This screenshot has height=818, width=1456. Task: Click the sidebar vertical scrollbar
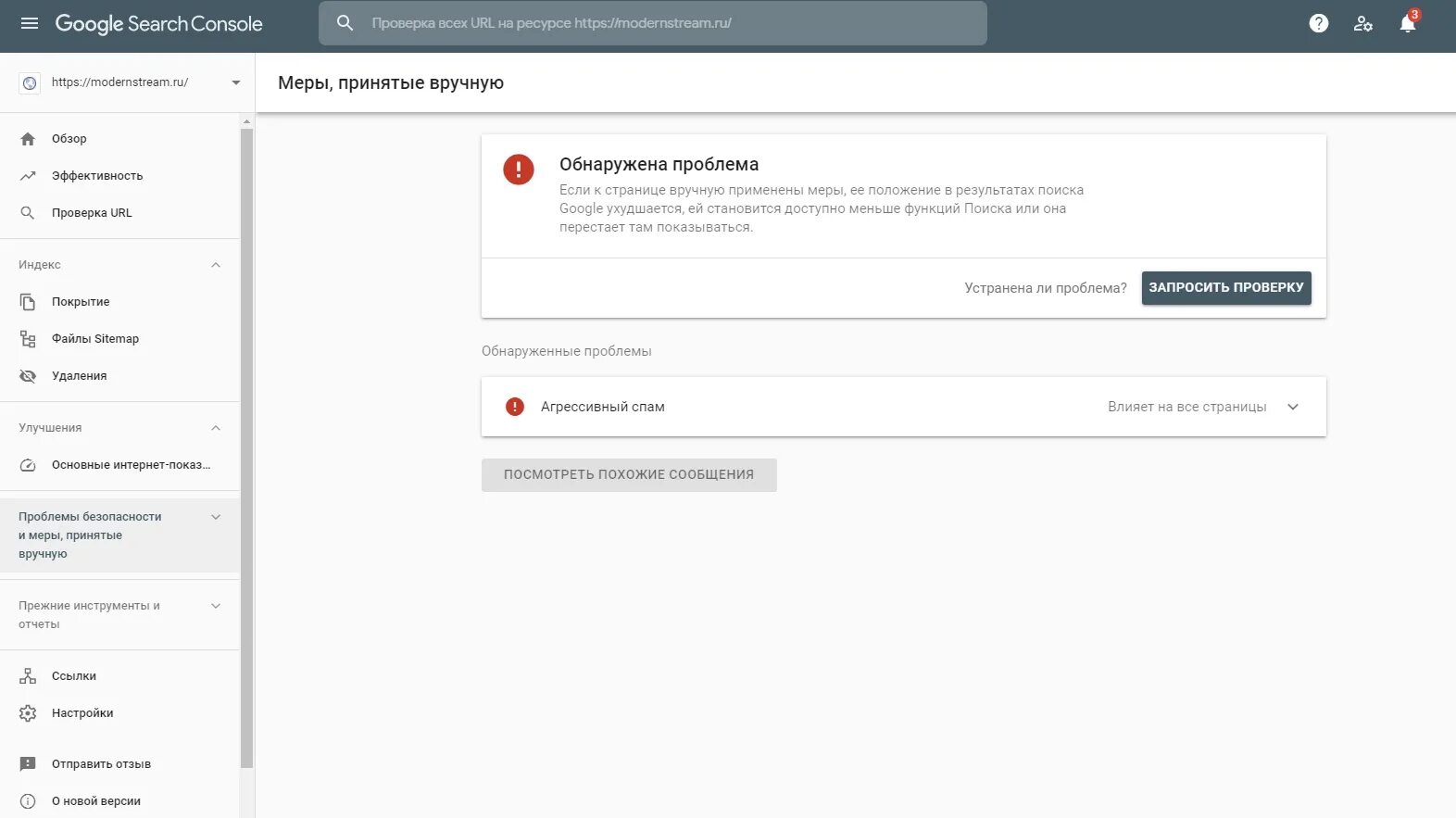tap(246, 448)
